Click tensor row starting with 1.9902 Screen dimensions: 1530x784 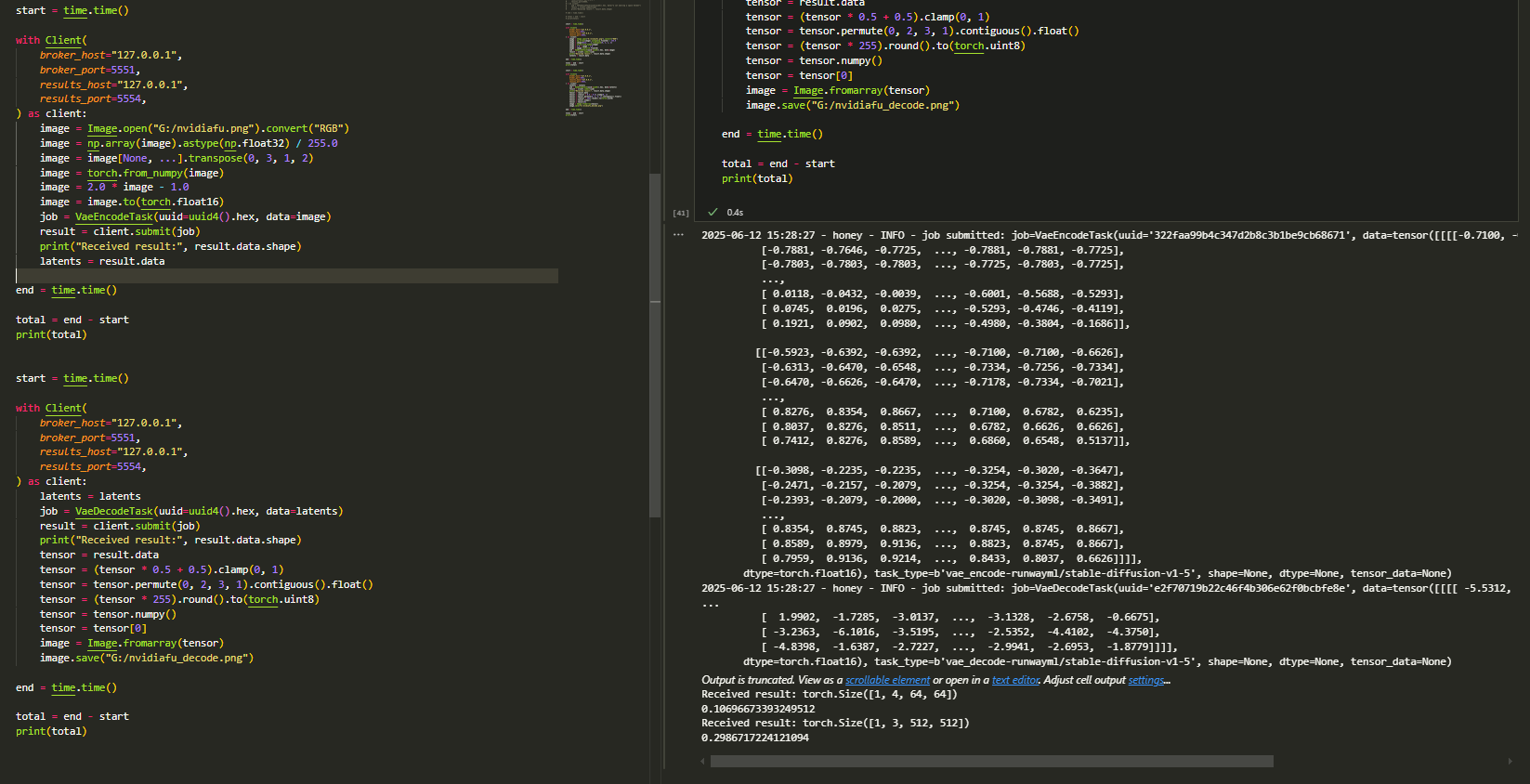tap(962, 617)
